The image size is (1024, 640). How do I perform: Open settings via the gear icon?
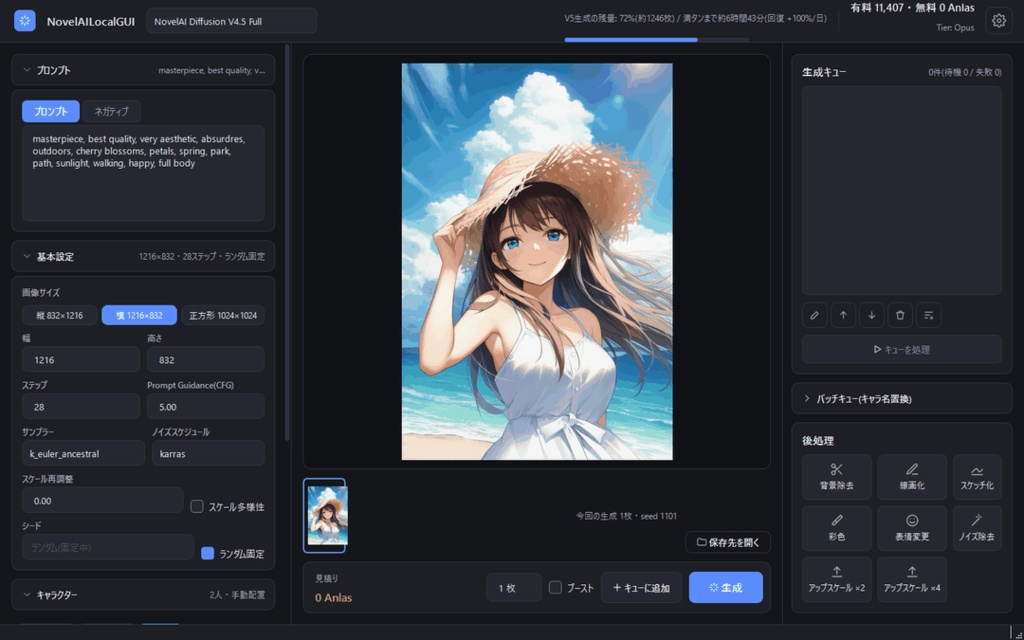pos(999,21)
